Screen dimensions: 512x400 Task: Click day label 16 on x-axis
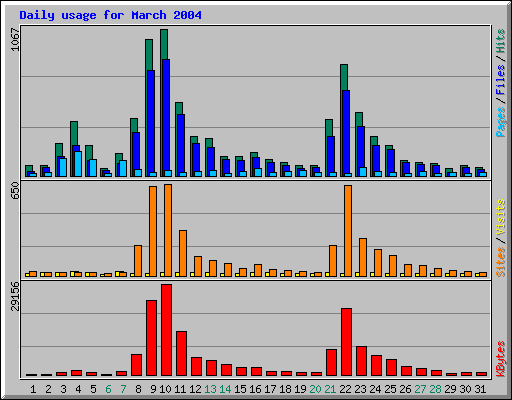(255, 389)
